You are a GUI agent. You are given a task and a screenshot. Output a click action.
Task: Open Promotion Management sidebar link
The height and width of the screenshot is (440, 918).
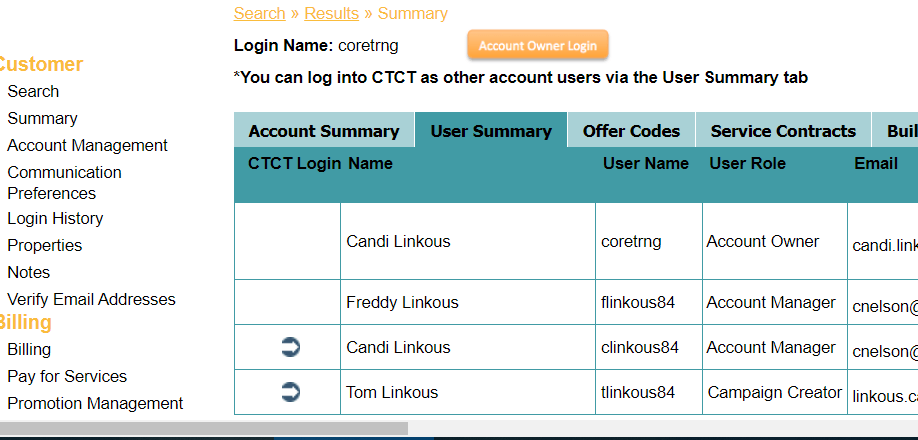pyautogui.click(x=95, y=403)
